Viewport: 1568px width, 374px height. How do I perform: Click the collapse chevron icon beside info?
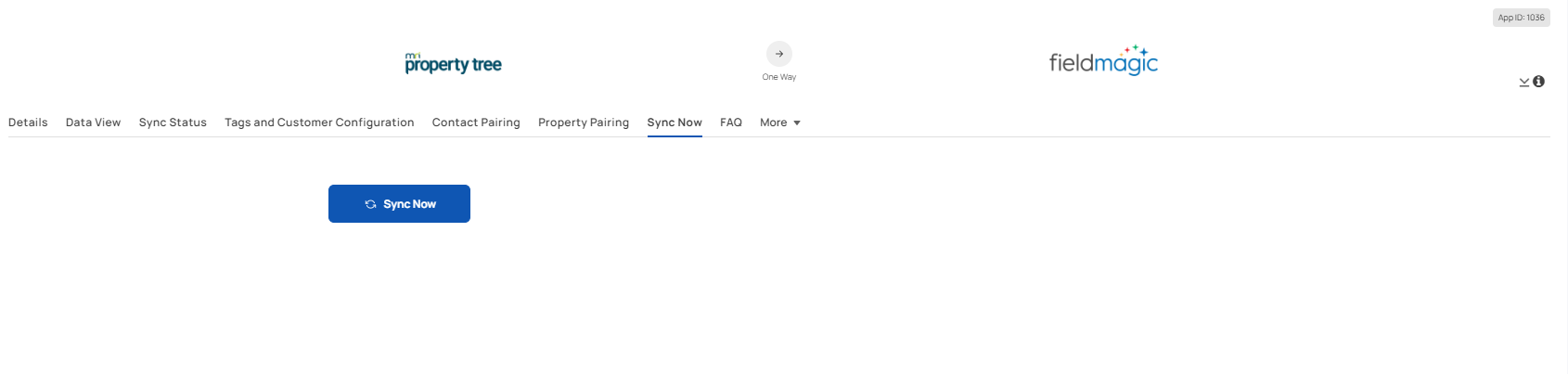point(1523,83)
